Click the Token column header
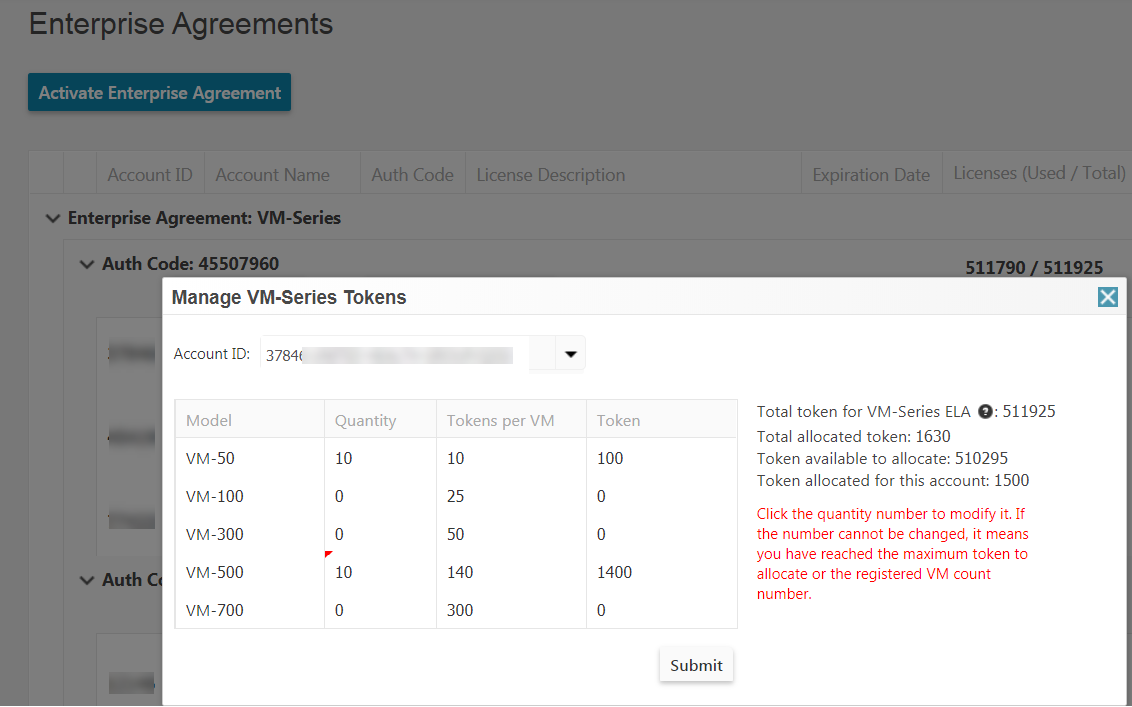The height and width of the screenshot is (707, 1132). click(662, 420)
